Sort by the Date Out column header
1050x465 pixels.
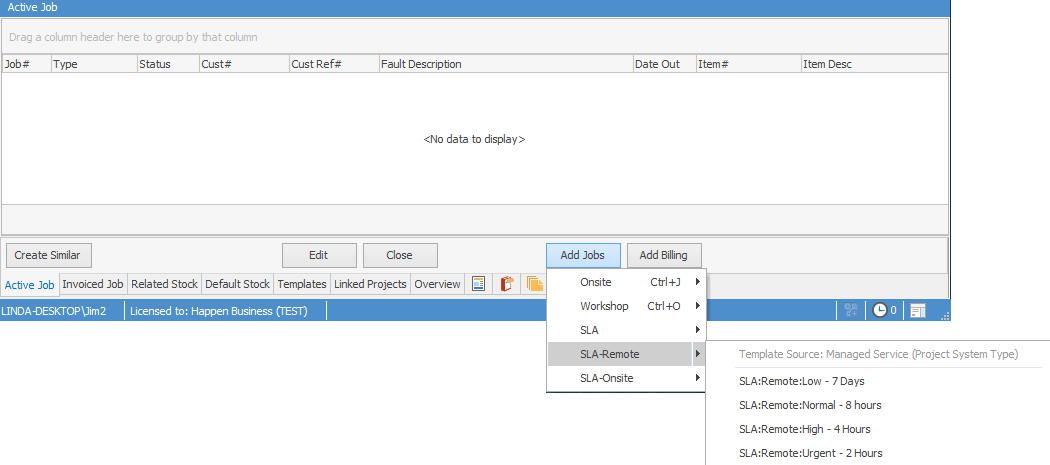(x=665, y=64)
